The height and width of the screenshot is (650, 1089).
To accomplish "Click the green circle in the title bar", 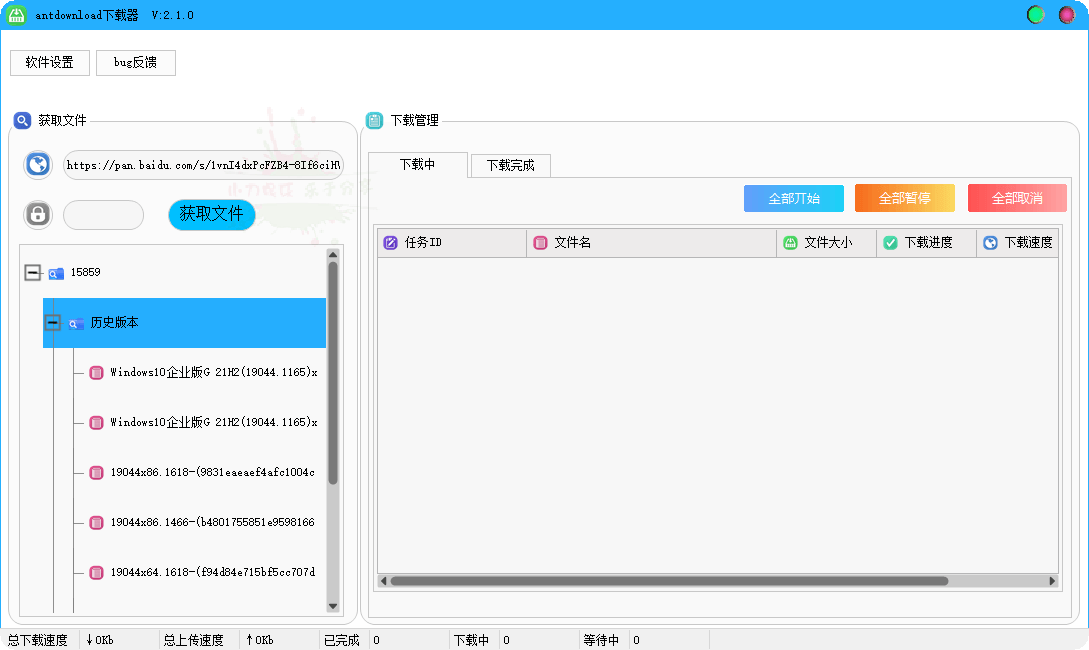I will pos(1035,14).
